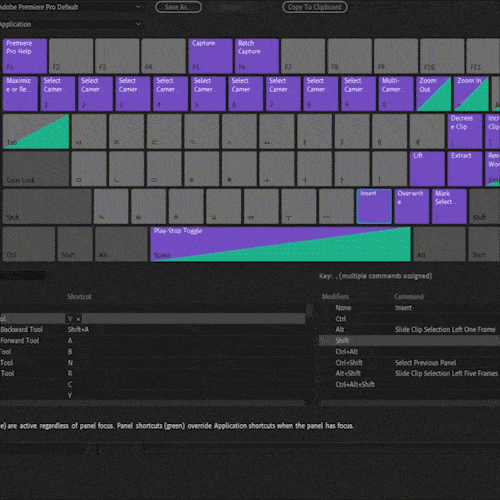Click the R shortcut cell
The image size is (500, 500).
tap(70, 373)
